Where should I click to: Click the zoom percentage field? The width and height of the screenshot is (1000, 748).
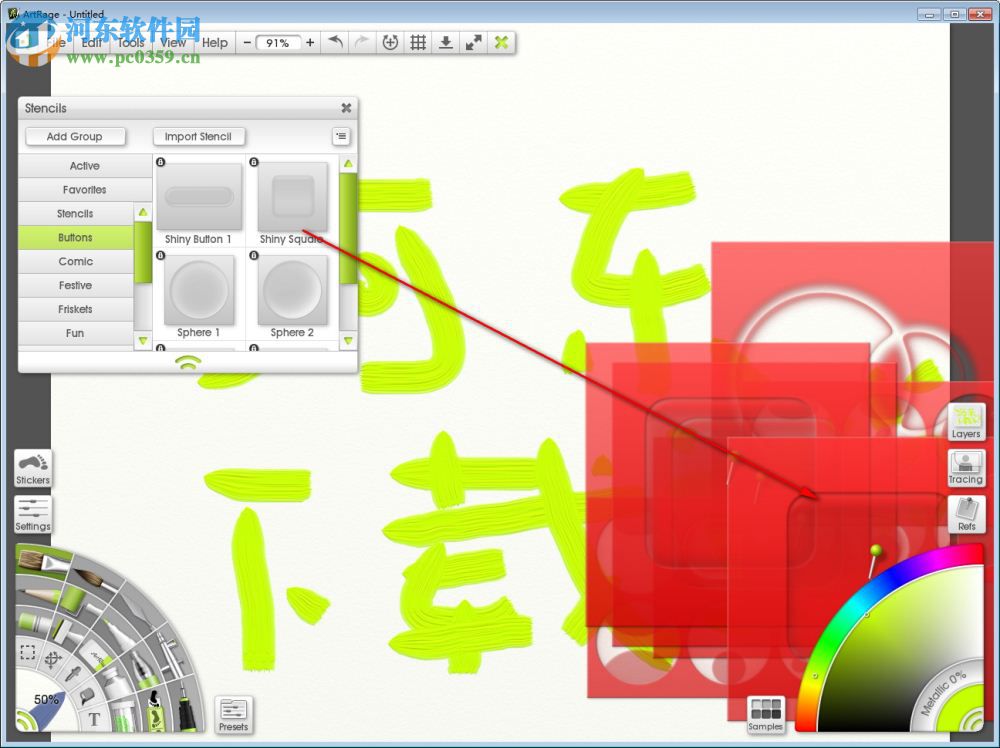pos(278,42)
